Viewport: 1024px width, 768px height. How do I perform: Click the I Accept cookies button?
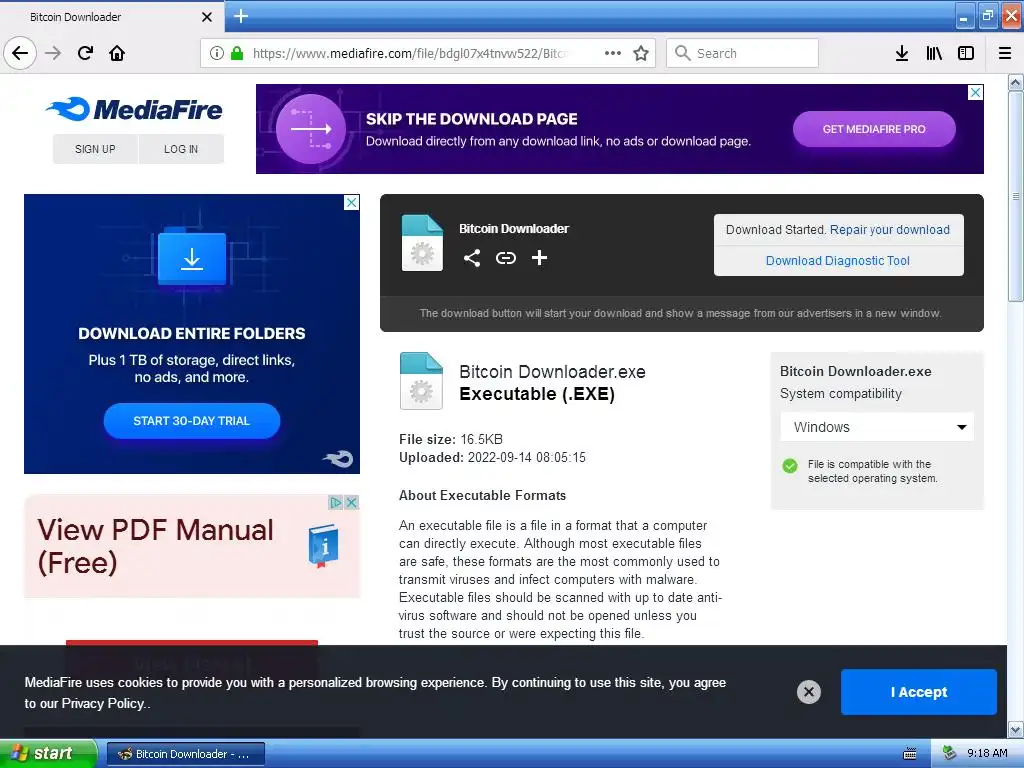[x=919, y=692]
